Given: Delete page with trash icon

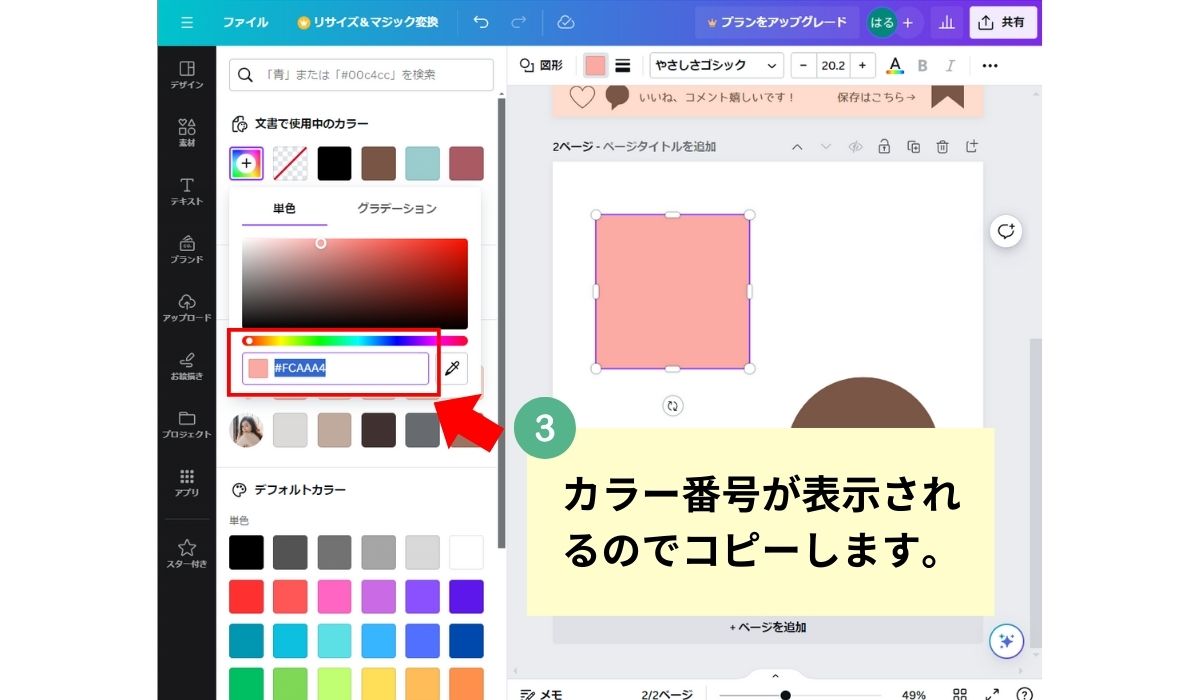Looking at the screenshot, I should pyautogui.click(x=942, y=147).
